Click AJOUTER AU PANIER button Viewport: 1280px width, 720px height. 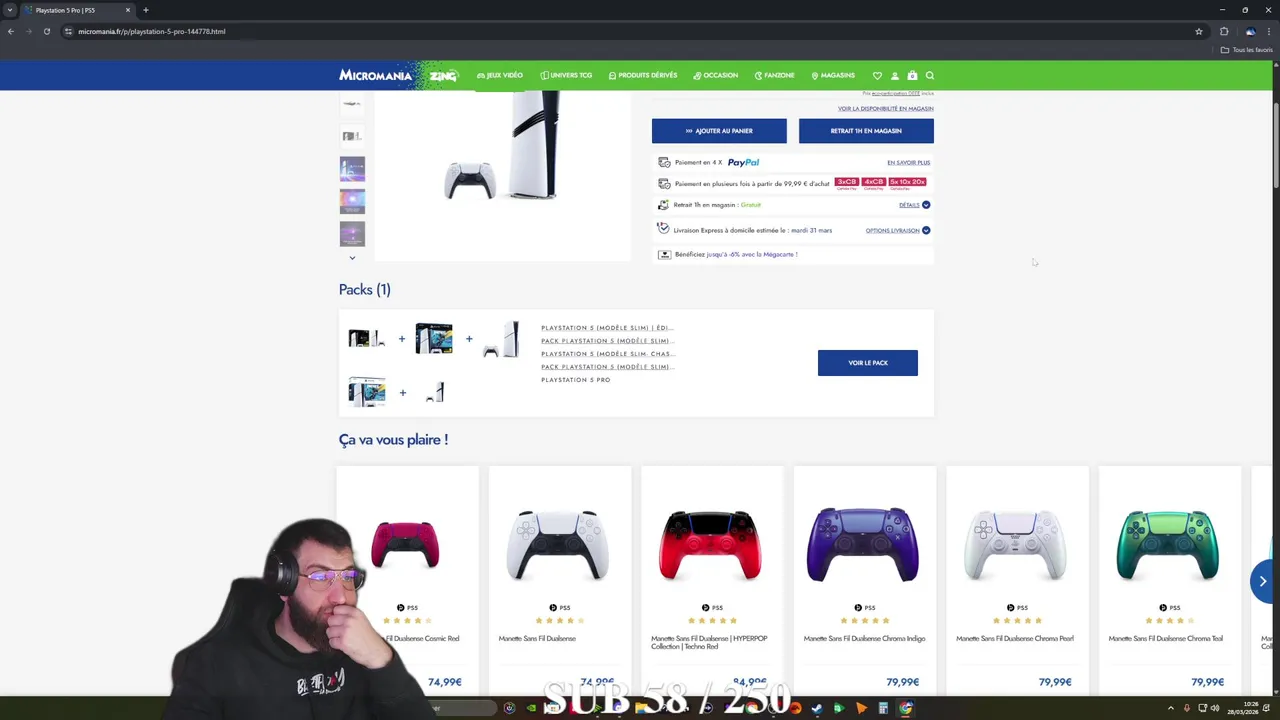[x=719, y=131]
